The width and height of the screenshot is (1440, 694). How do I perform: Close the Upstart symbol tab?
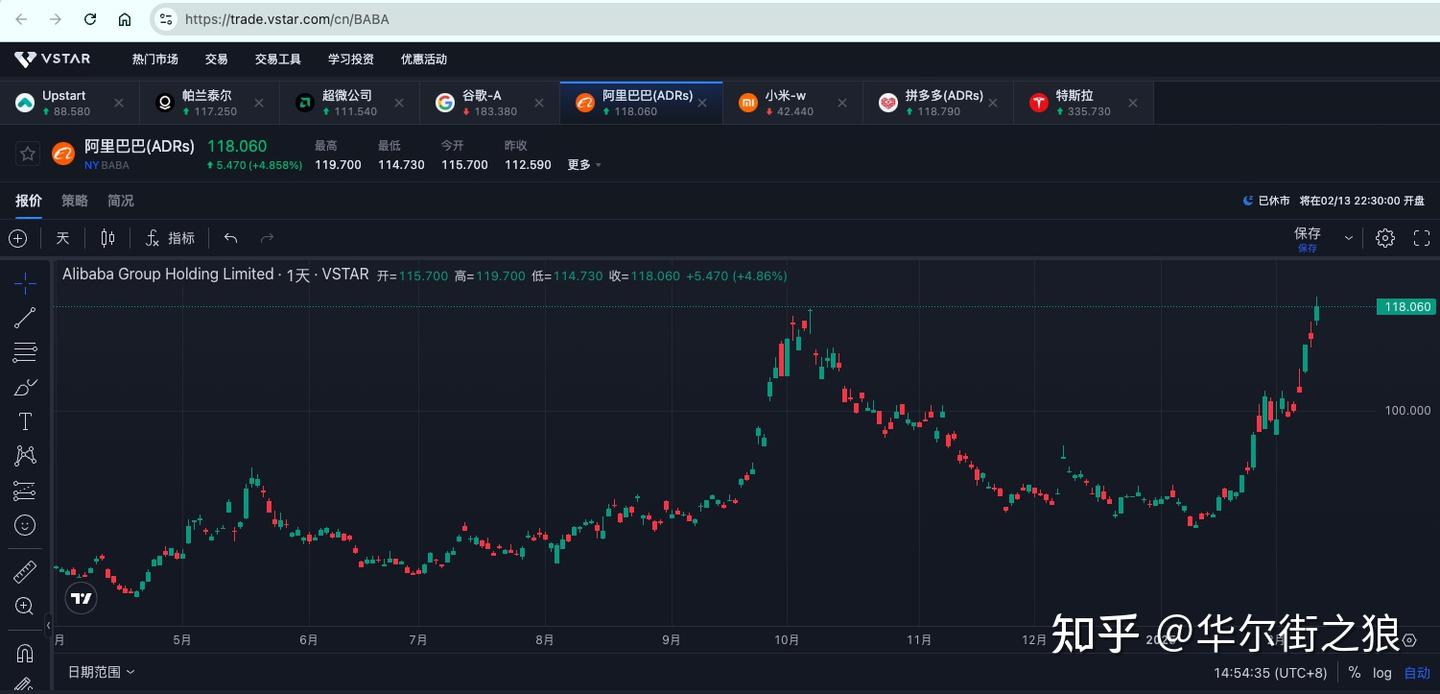[119, 103]
